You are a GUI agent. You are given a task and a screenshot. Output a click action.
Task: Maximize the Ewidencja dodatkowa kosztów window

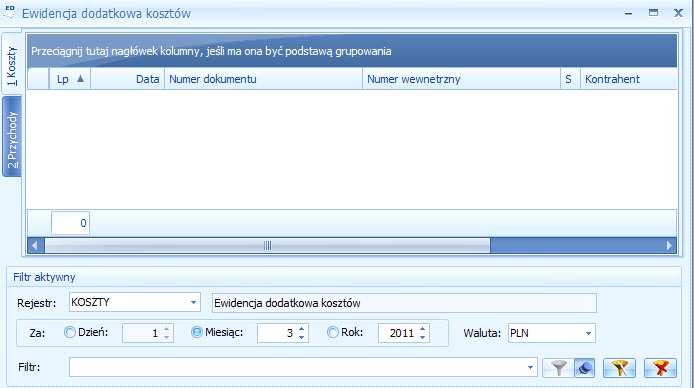653,12
